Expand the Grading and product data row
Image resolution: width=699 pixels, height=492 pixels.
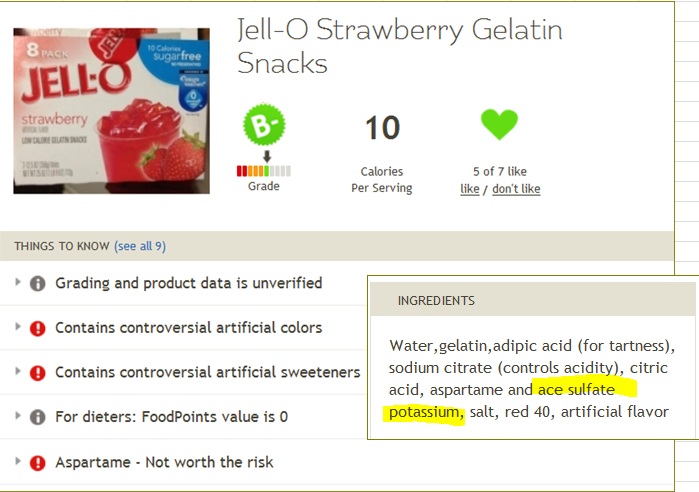point(18,282)
